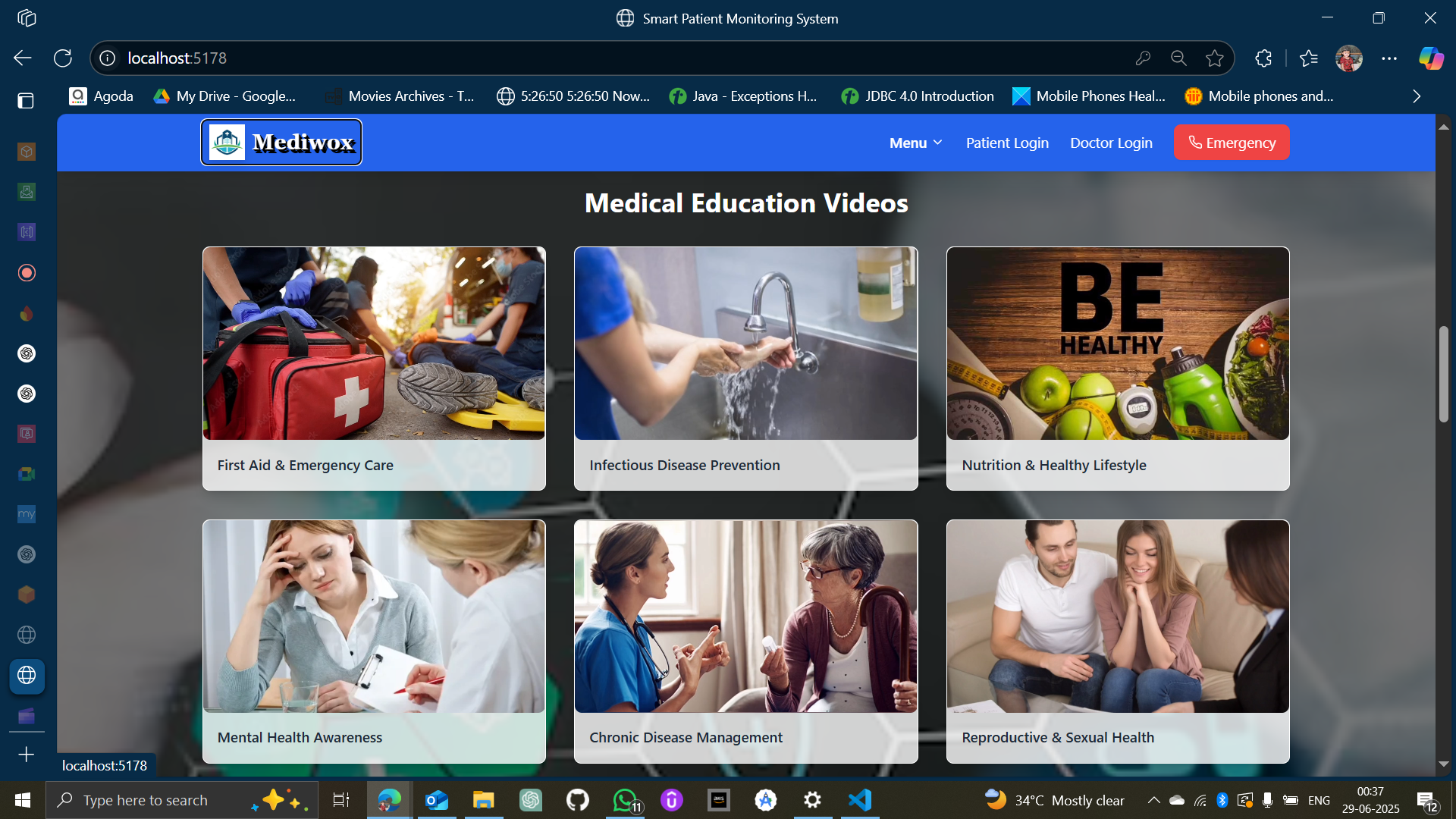Image resolution: width=1456 pixels, height=819 pixels.
Task: Open Visual Studio Code from taskbar
Action: [860, 800]
